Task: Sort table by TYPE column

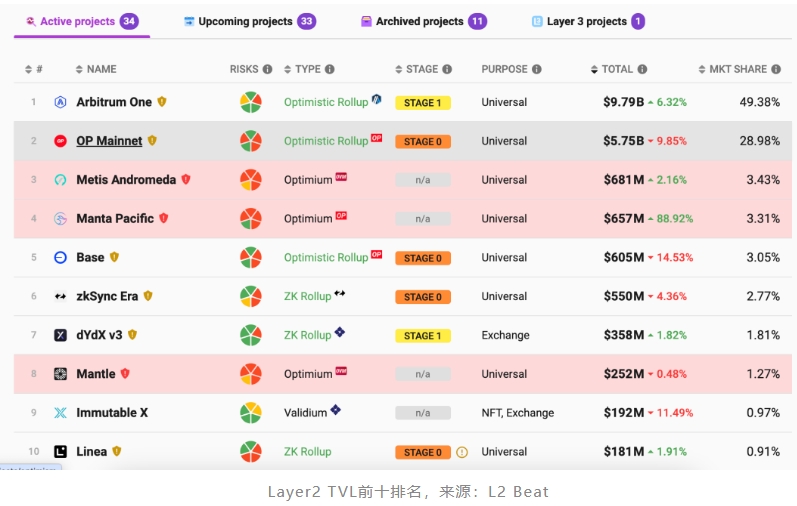Action: pyautogui.click(x=302, y=69)
